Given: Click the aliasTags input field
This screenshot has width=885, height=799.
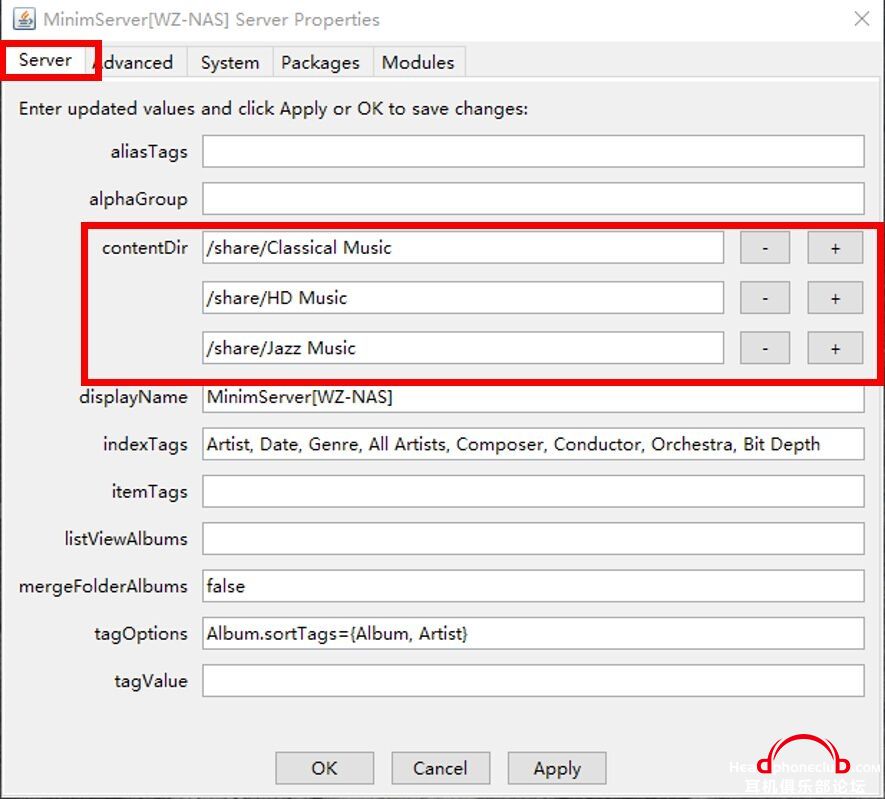Looking at the screenshot, I should click(x=533, y=151).
